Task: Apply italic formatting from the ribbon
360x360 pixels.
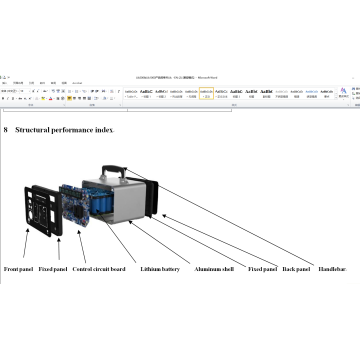Action: click(x=8, y=99)
